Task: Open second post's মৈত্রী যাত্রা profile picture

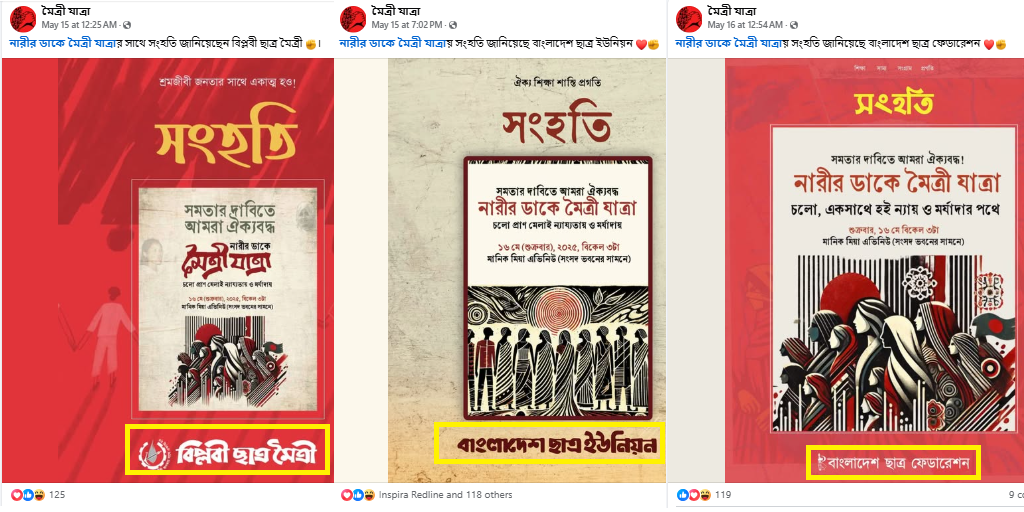Action: tap(353, 18)
